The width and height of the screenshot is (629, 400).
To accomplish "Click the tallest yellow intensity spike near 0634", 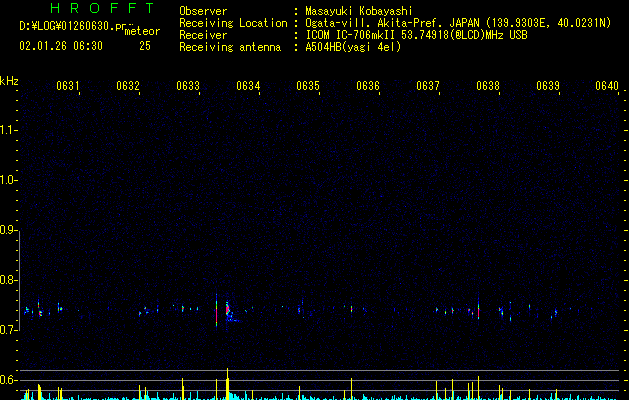I will (x=227, y=384).
